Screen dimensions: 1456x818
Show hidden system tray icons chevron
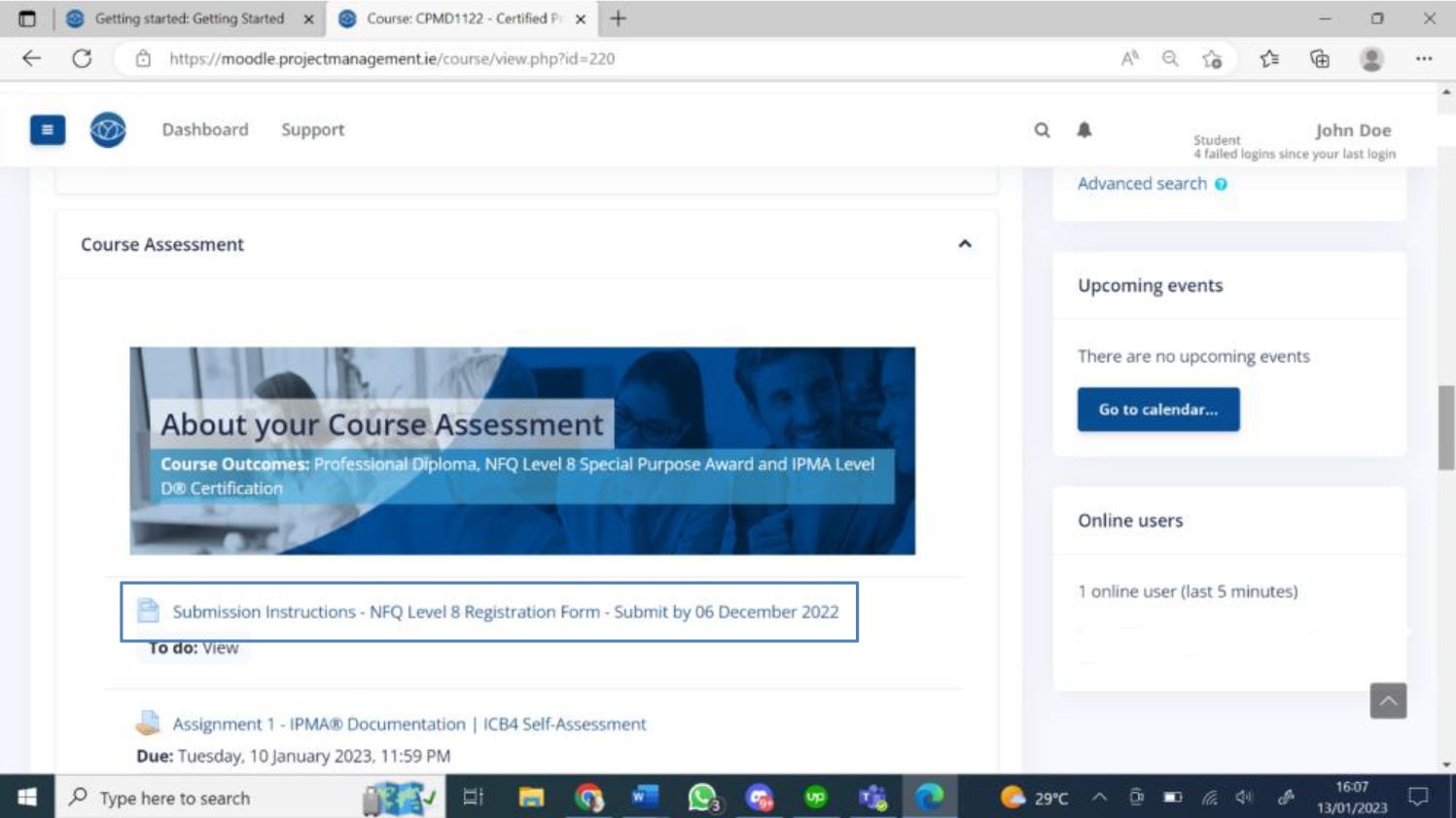click(x=1099, y=798)
